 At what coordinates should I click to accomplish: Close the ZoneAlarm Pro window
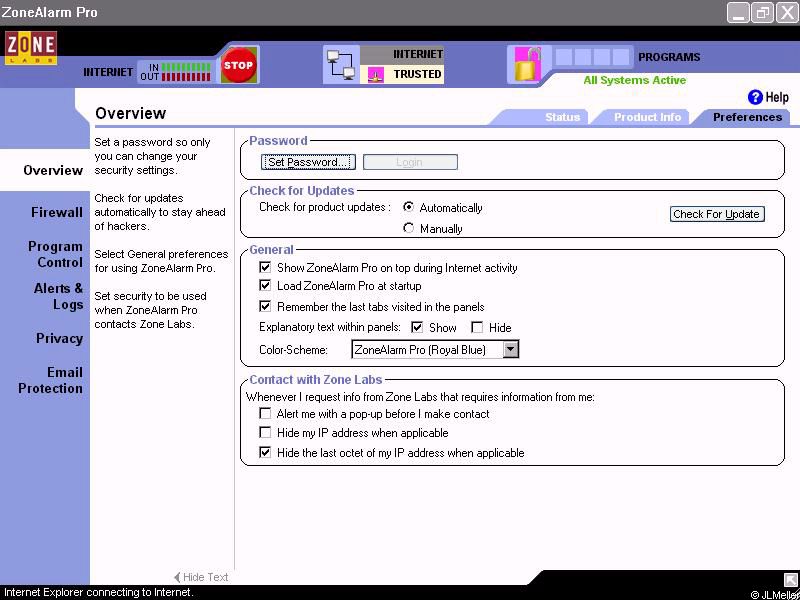pos(787,13)
